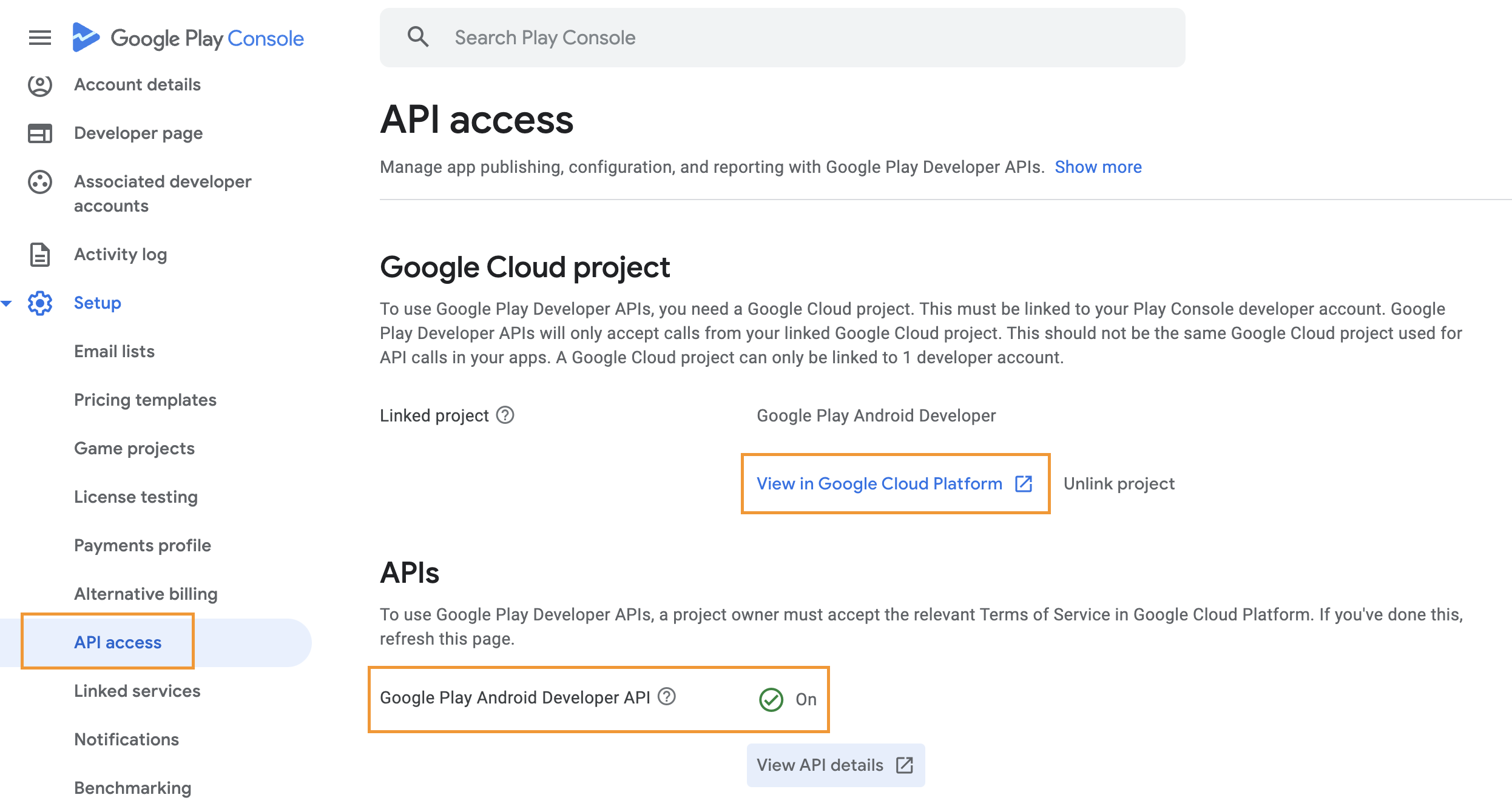Go to Benchmarking
The height and width of the screenshot is (809, 1512).
click(132, 788)
